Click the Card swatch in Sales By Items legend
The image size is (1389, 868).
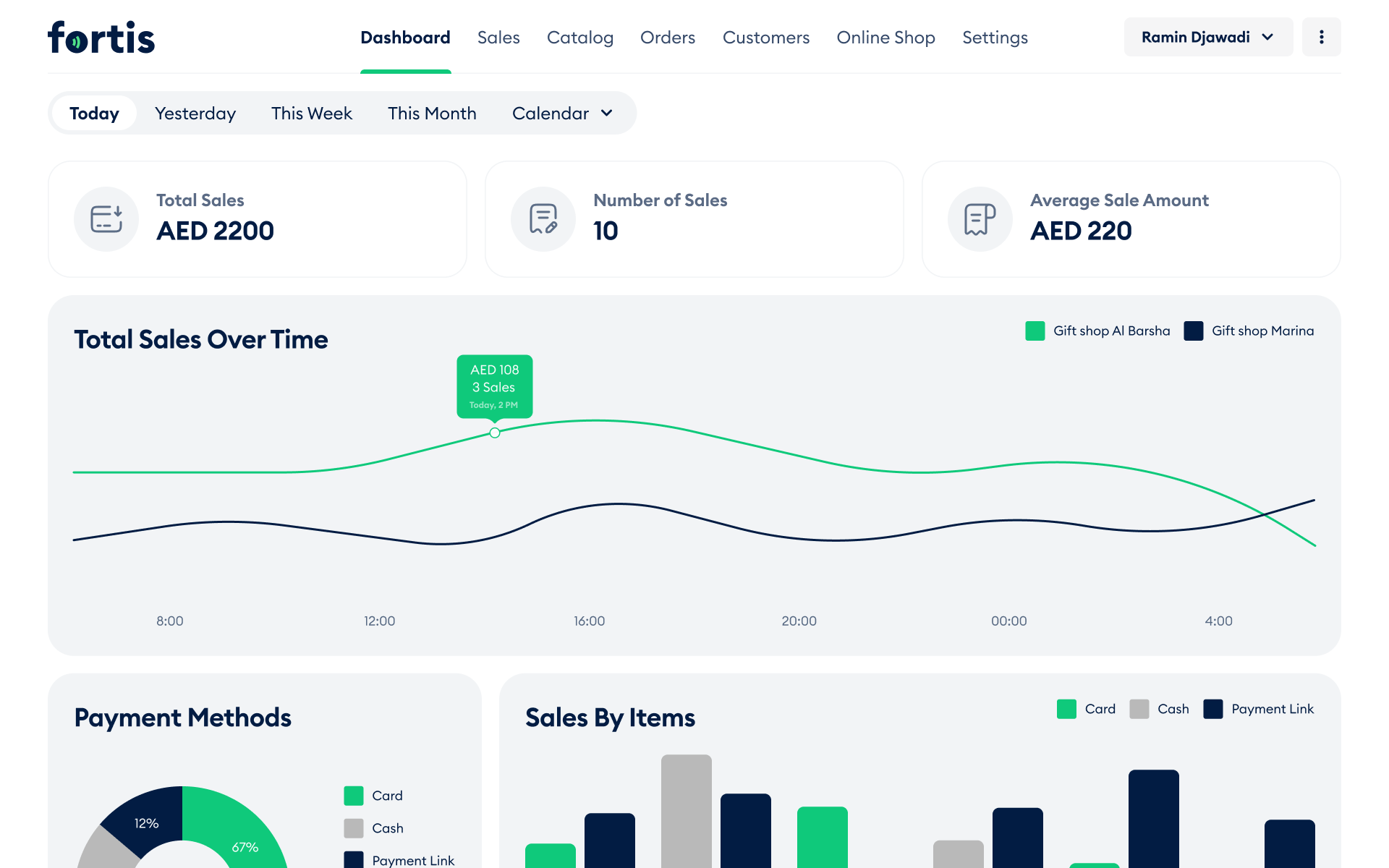coord(1066,709)
